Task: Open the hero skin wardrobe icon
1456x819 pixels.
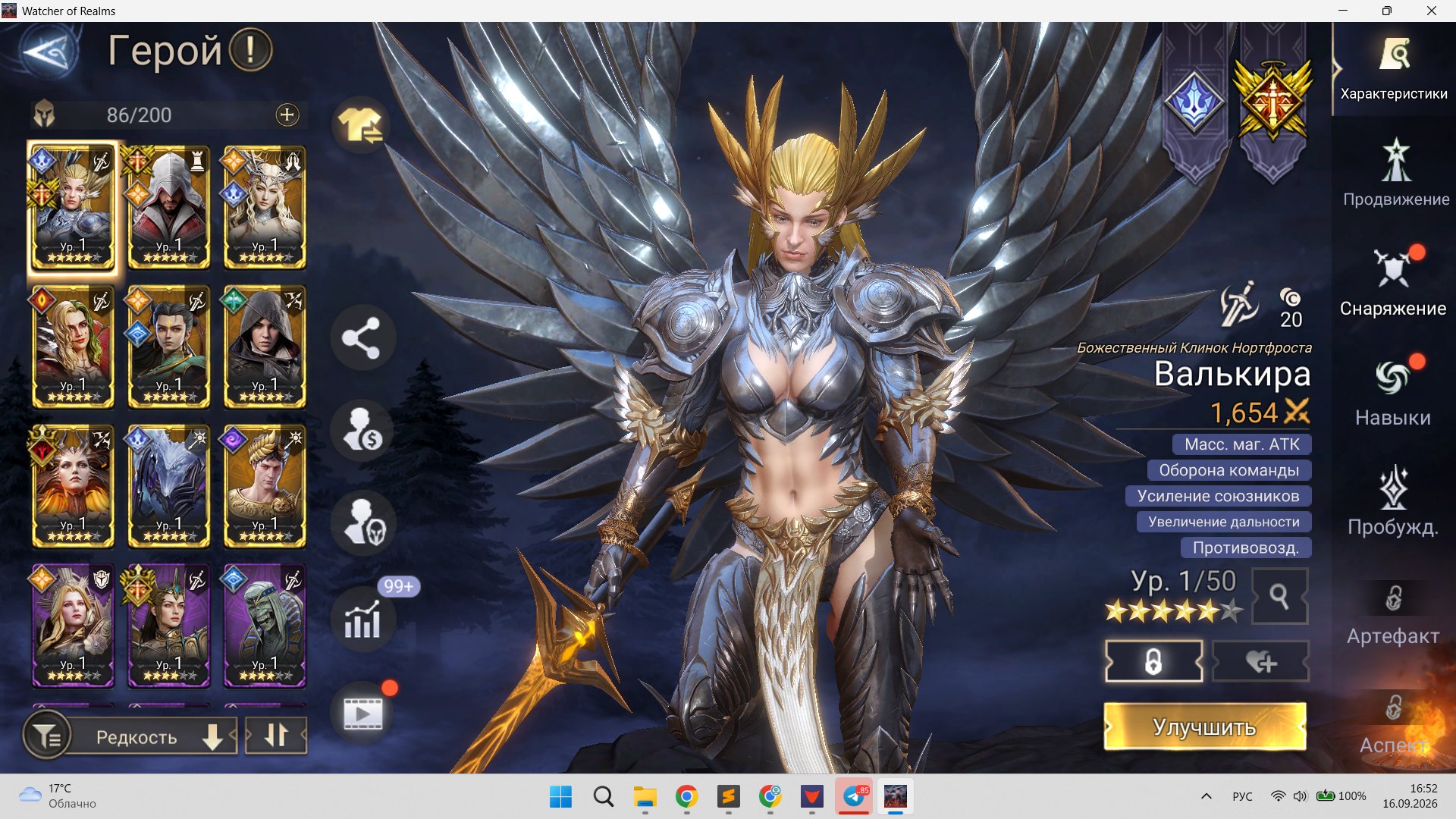Action: (x=361, y=125)
